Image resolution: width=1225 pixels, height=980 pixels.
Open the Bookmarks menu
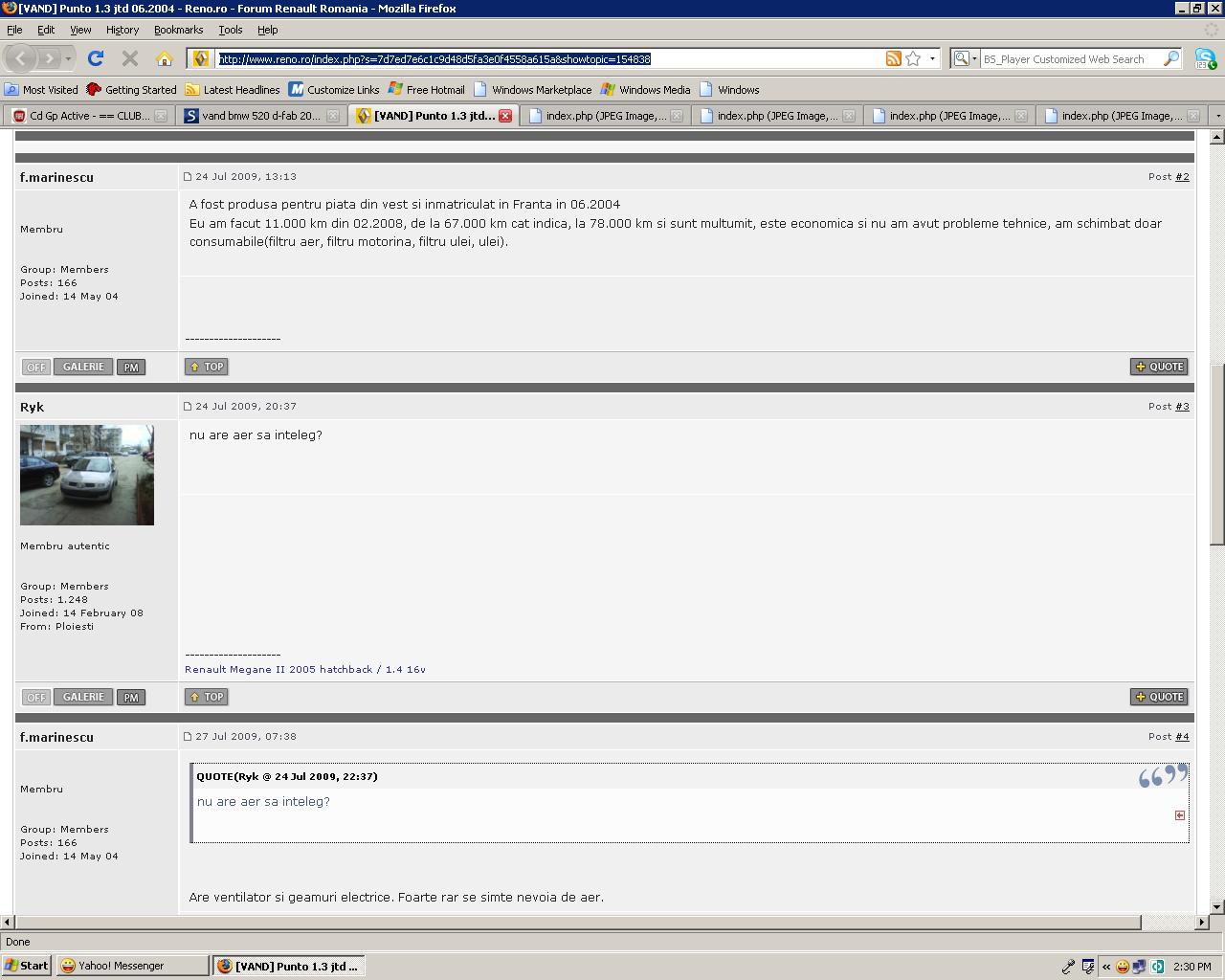pyautogui.click(x=178, y=30)
